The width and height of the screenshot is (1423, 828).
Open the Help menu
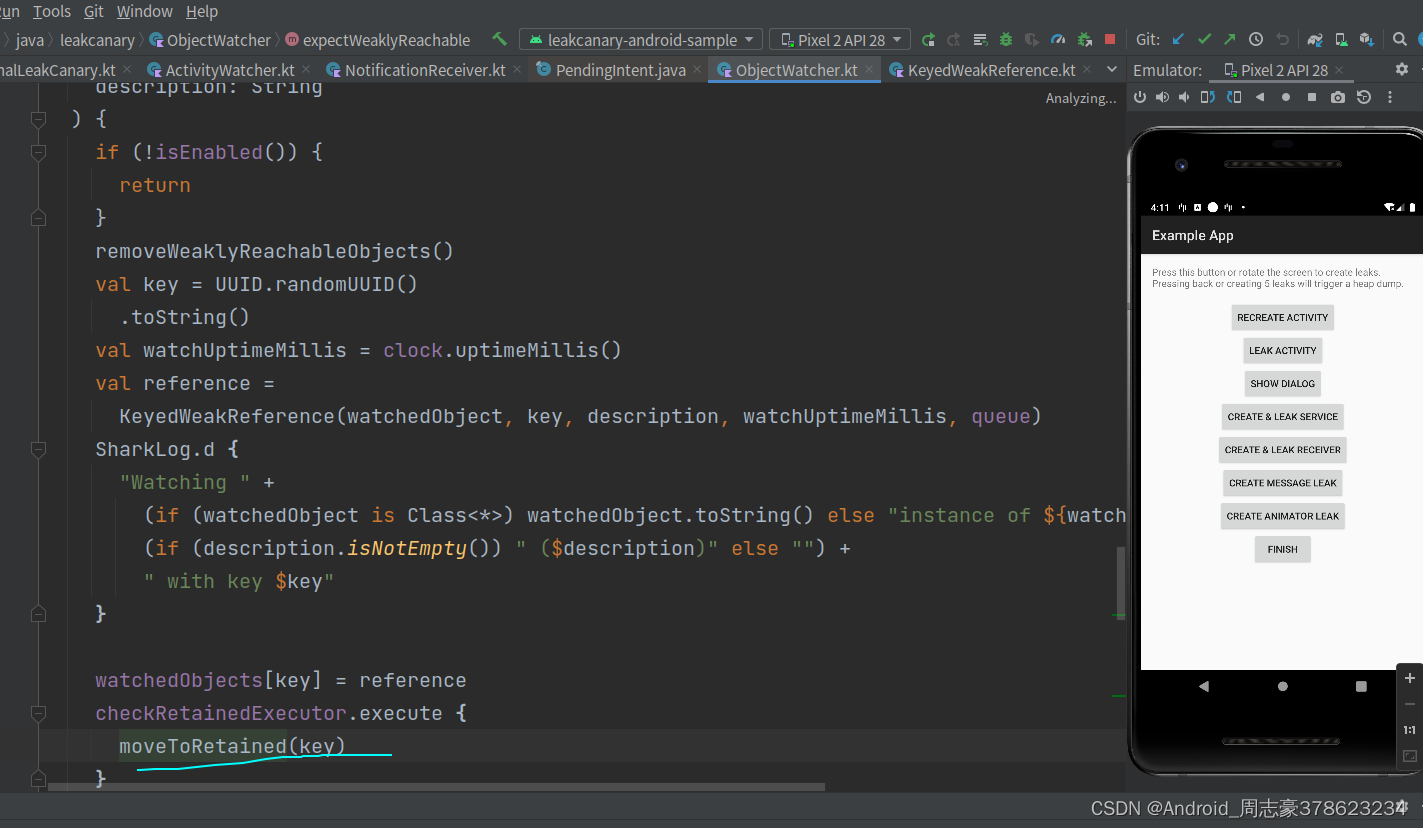tap(202, 11)
